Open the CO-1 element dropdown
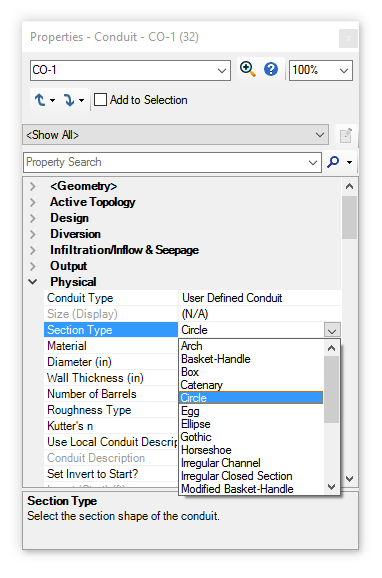Screen dimensions: 382x578 pyautogui.click(x=222, y=70)
